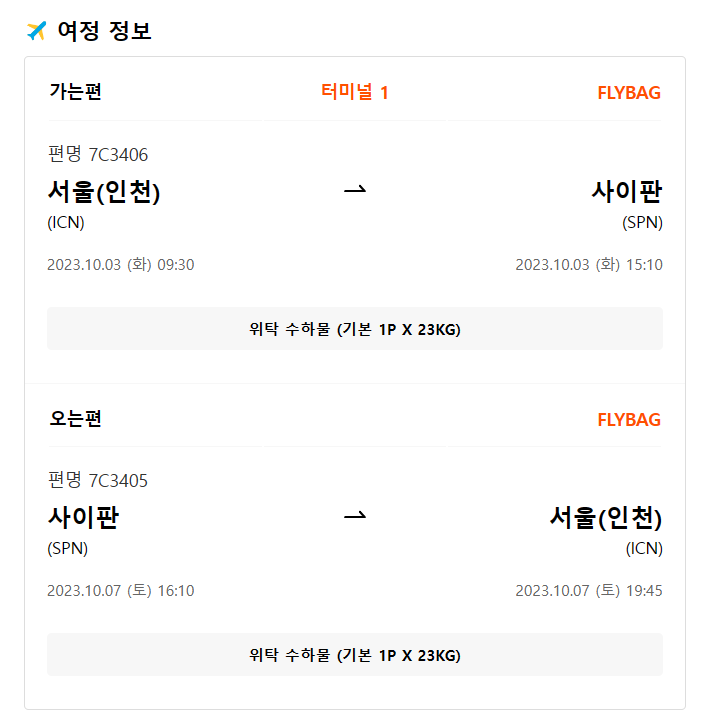
Task: Click the outbound flight direction arrow icon
Action: (x=355, y=191)
